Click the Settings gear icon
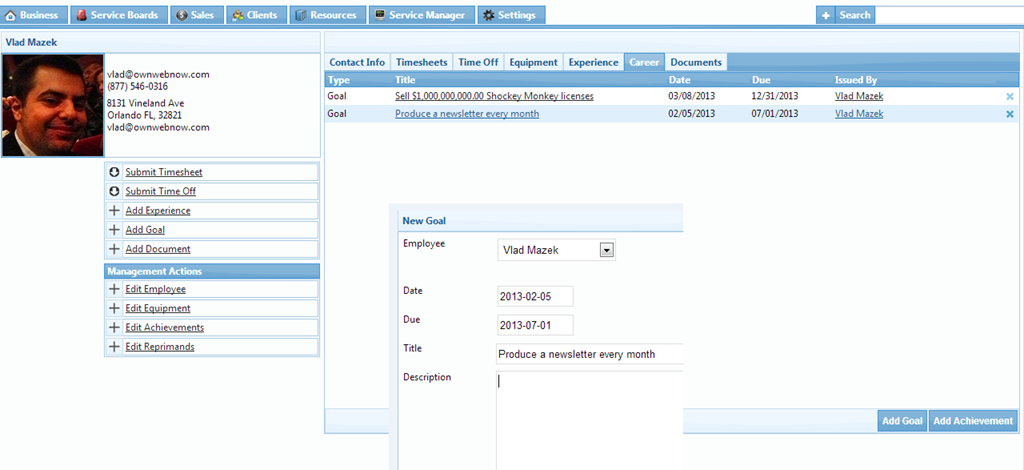1024x470 pixels. (488, 15)
